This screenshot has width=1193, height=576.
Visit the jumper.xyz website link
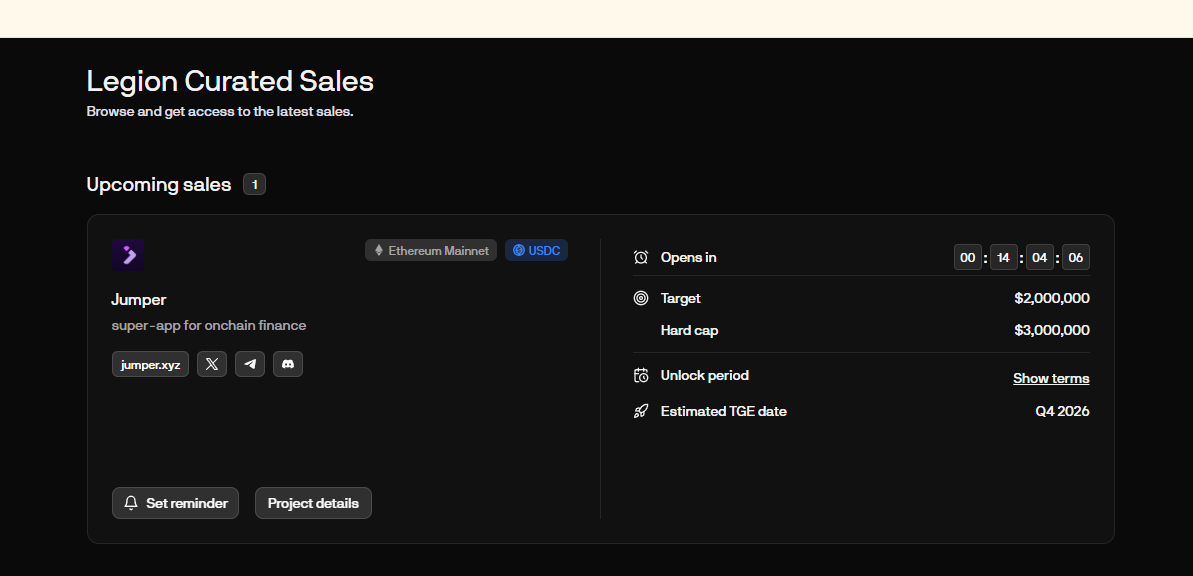coord(150,364)
